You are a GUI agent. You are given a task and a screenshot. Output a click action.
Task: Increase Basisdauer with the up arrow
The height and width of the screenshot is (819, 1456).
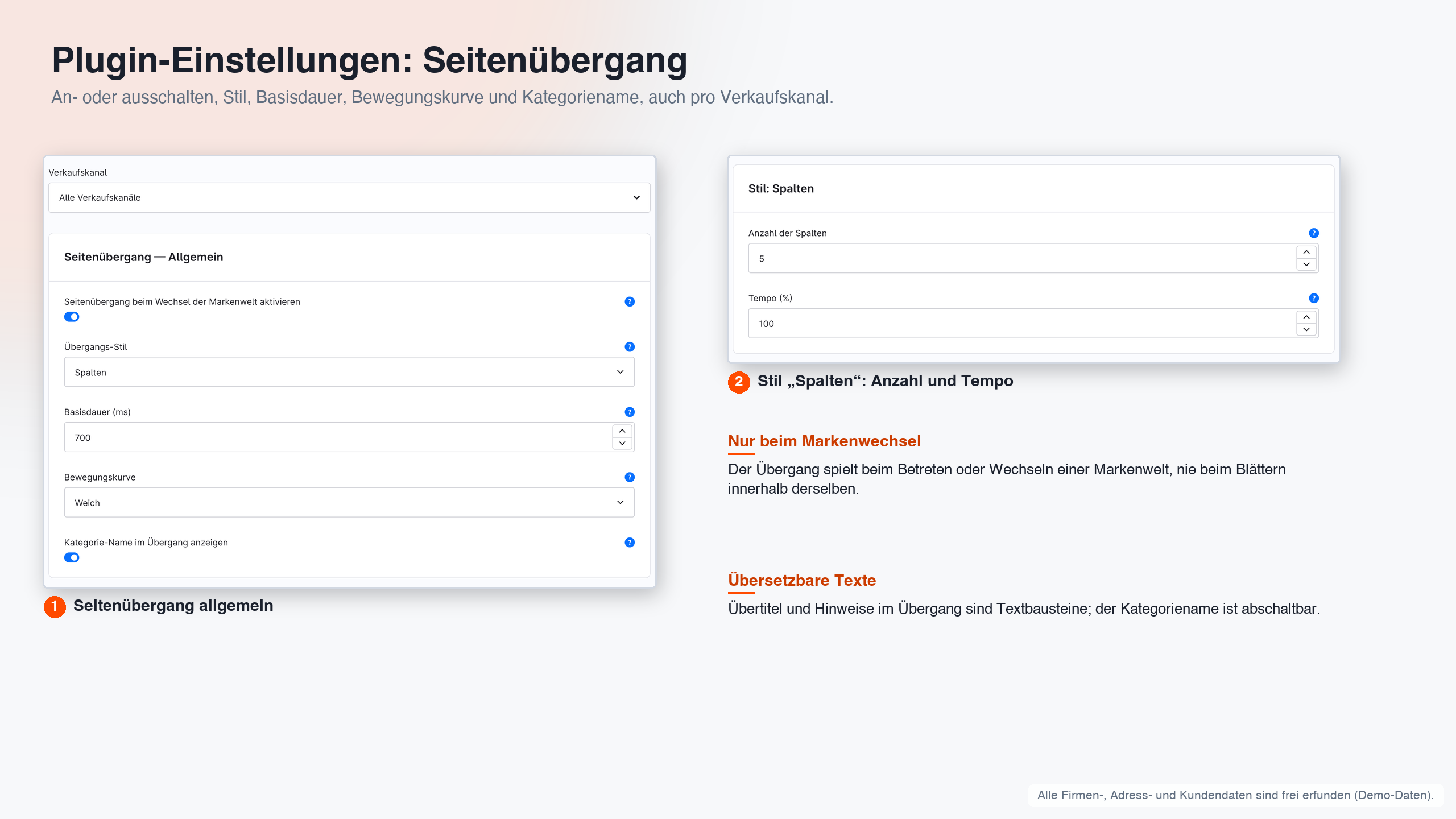click(x=622, y=431)
